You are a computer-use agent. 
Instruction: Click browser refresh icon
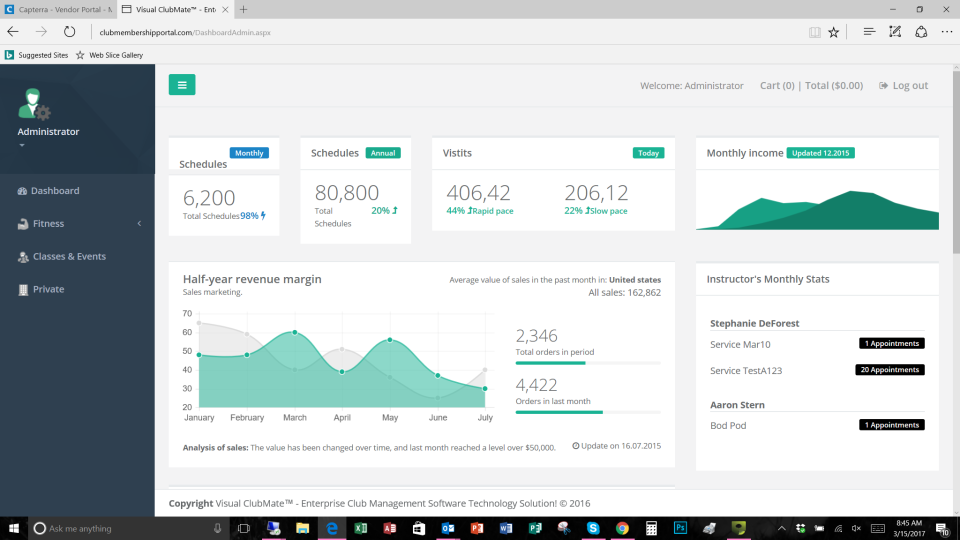click(x=69, y=32)
